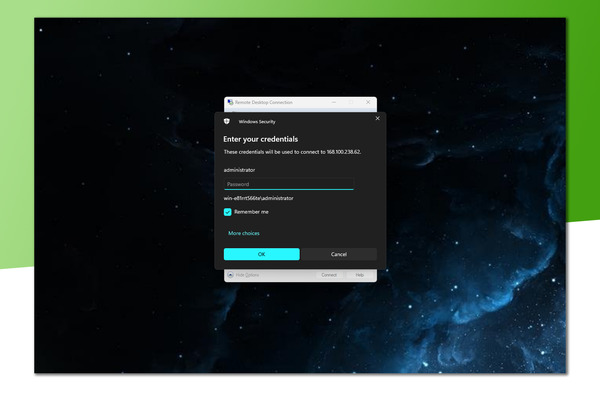This screenshot has height=400, width=600.
Task: Close the Windows Security dialog
Action: pos(377,118)
